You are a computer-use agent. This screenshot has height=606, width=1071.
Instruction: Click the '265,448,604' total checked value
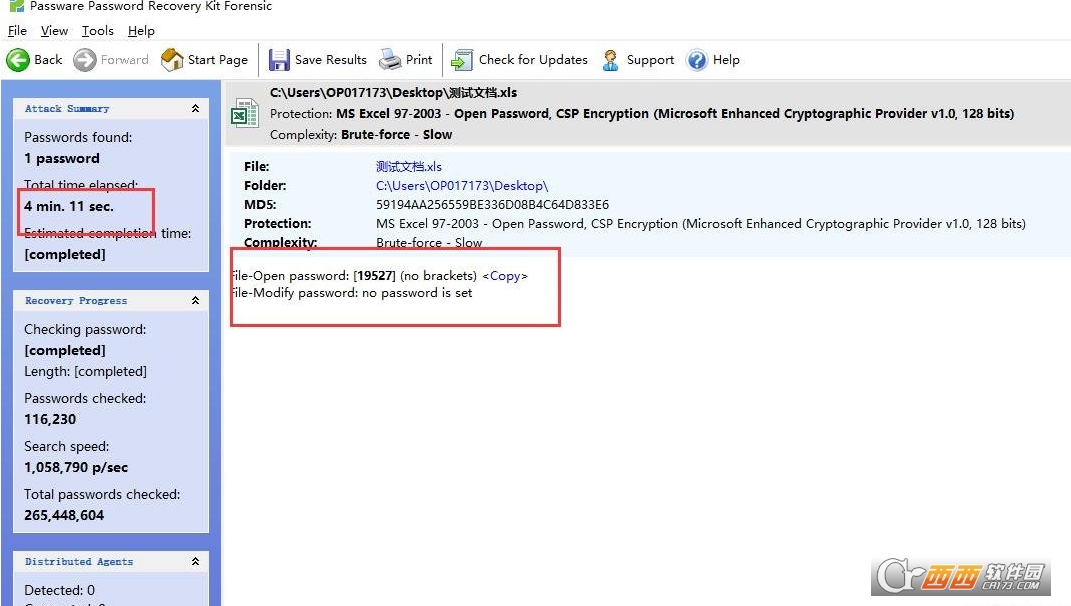[64, 516]
